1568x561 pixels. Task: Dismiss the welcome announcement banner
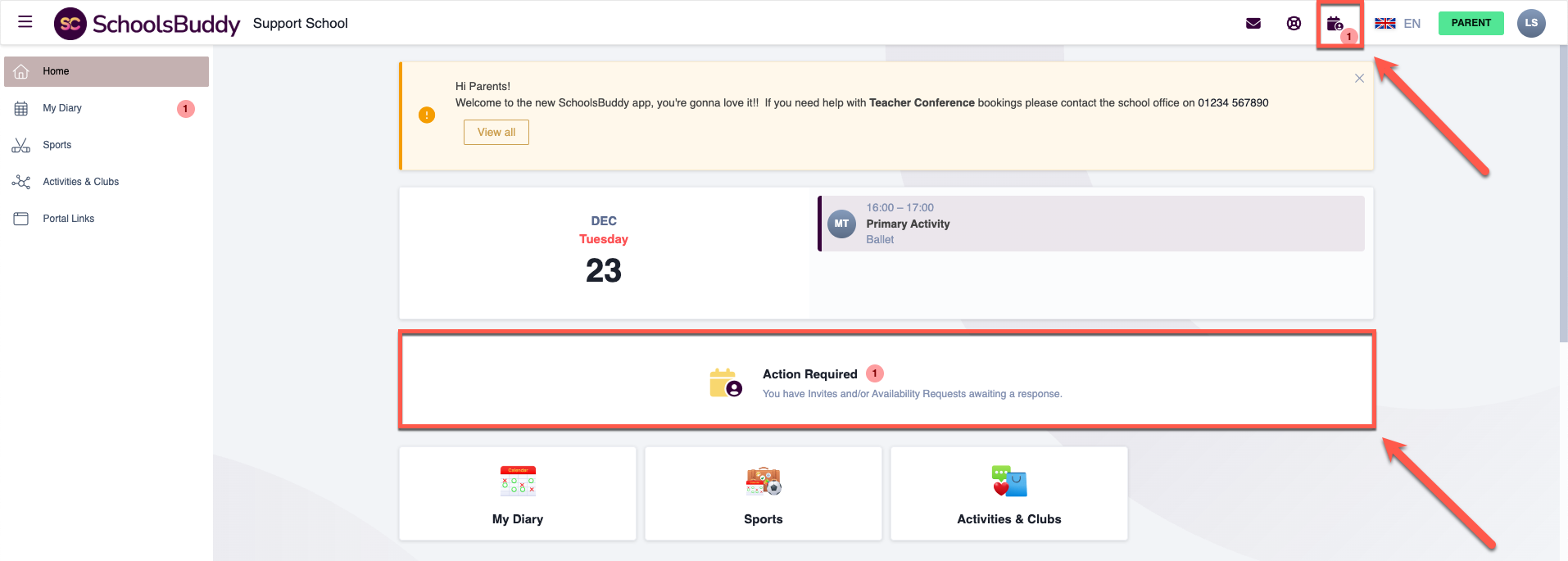(x=1359, y=79)
